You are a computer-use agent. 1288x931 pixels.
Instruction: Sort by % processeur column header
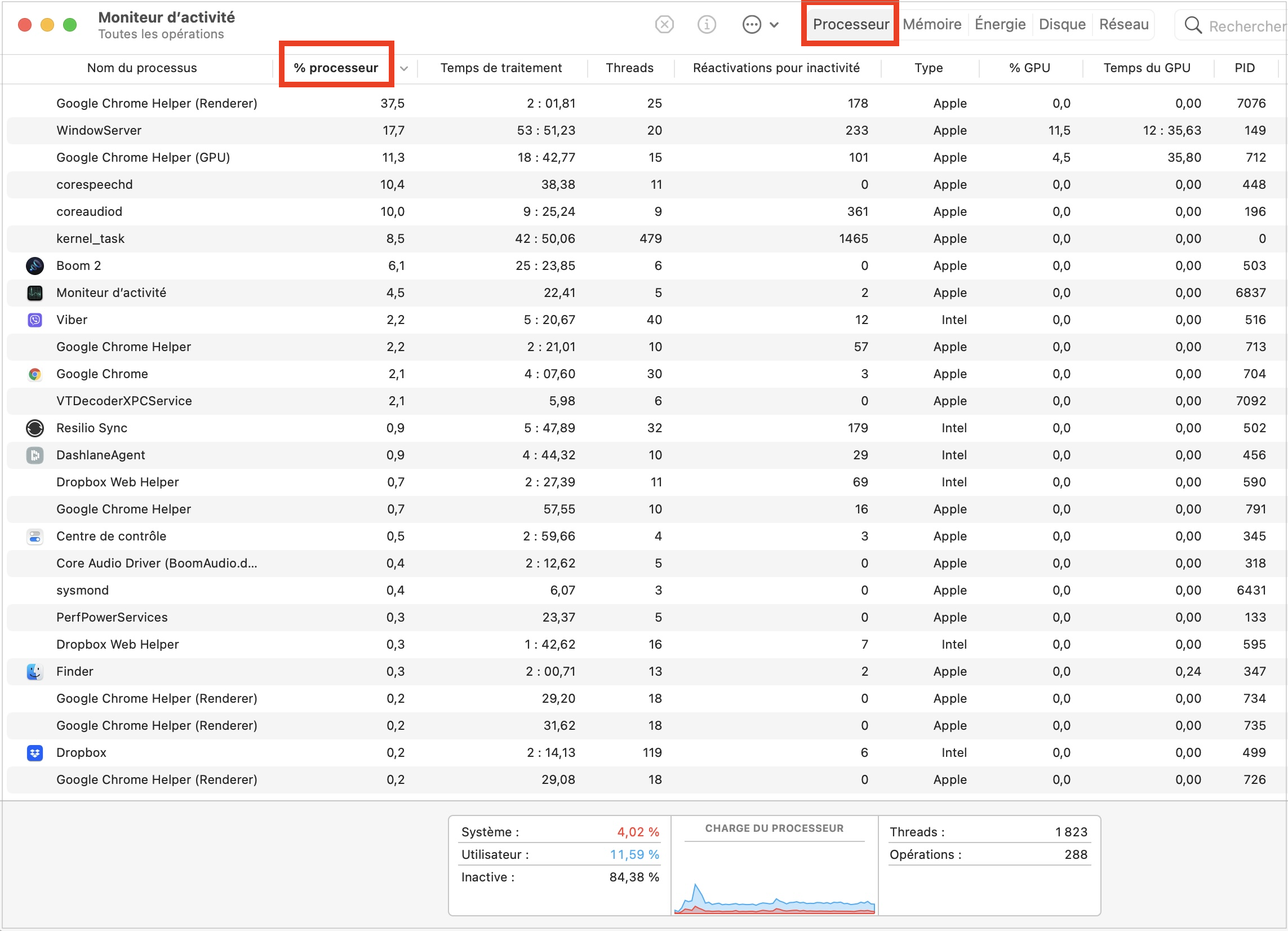(336, 68)
